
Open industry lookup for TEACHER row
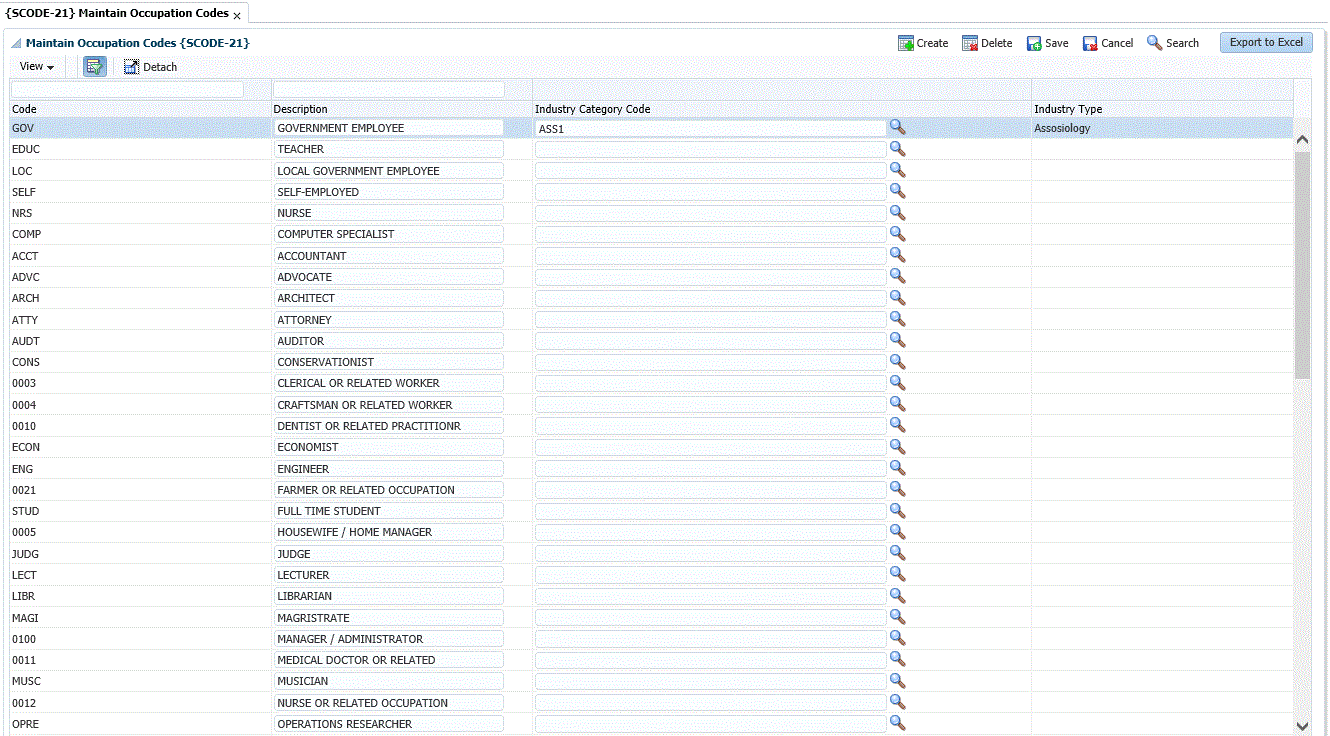tap(897, 149)
